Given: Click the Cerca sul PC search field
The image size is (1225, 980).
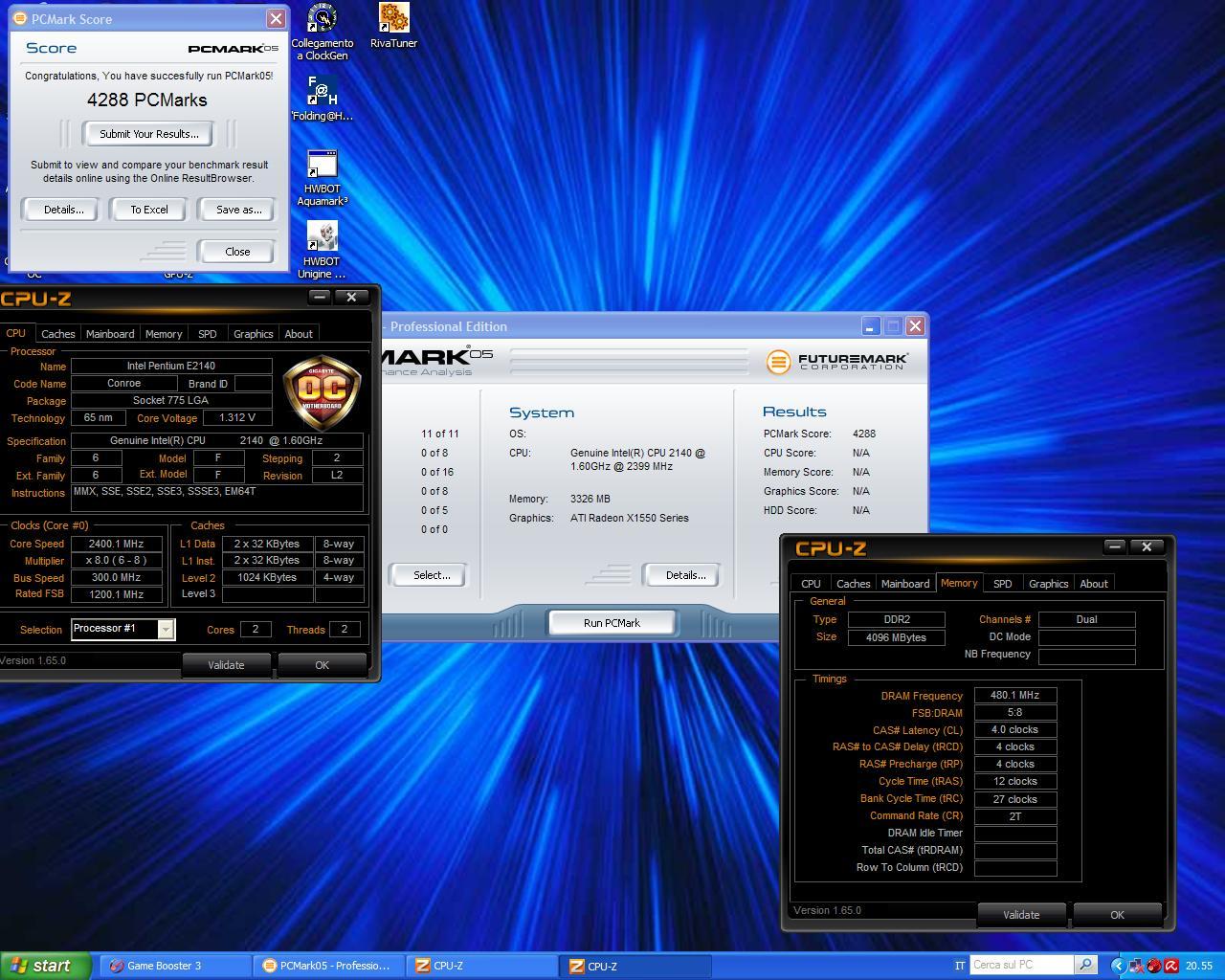Looking at the screenshot, I should [1021, 965].
